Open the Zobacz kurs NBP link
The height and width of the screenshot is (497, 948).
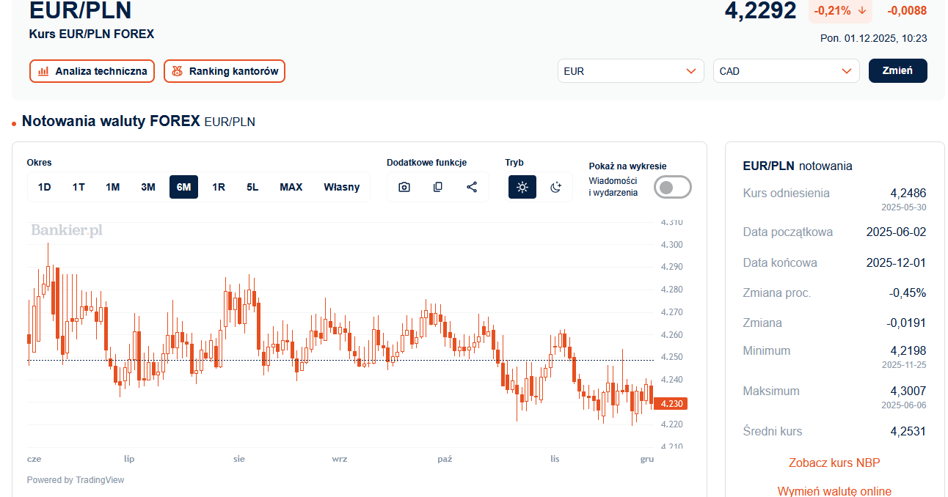click(834, 463)
